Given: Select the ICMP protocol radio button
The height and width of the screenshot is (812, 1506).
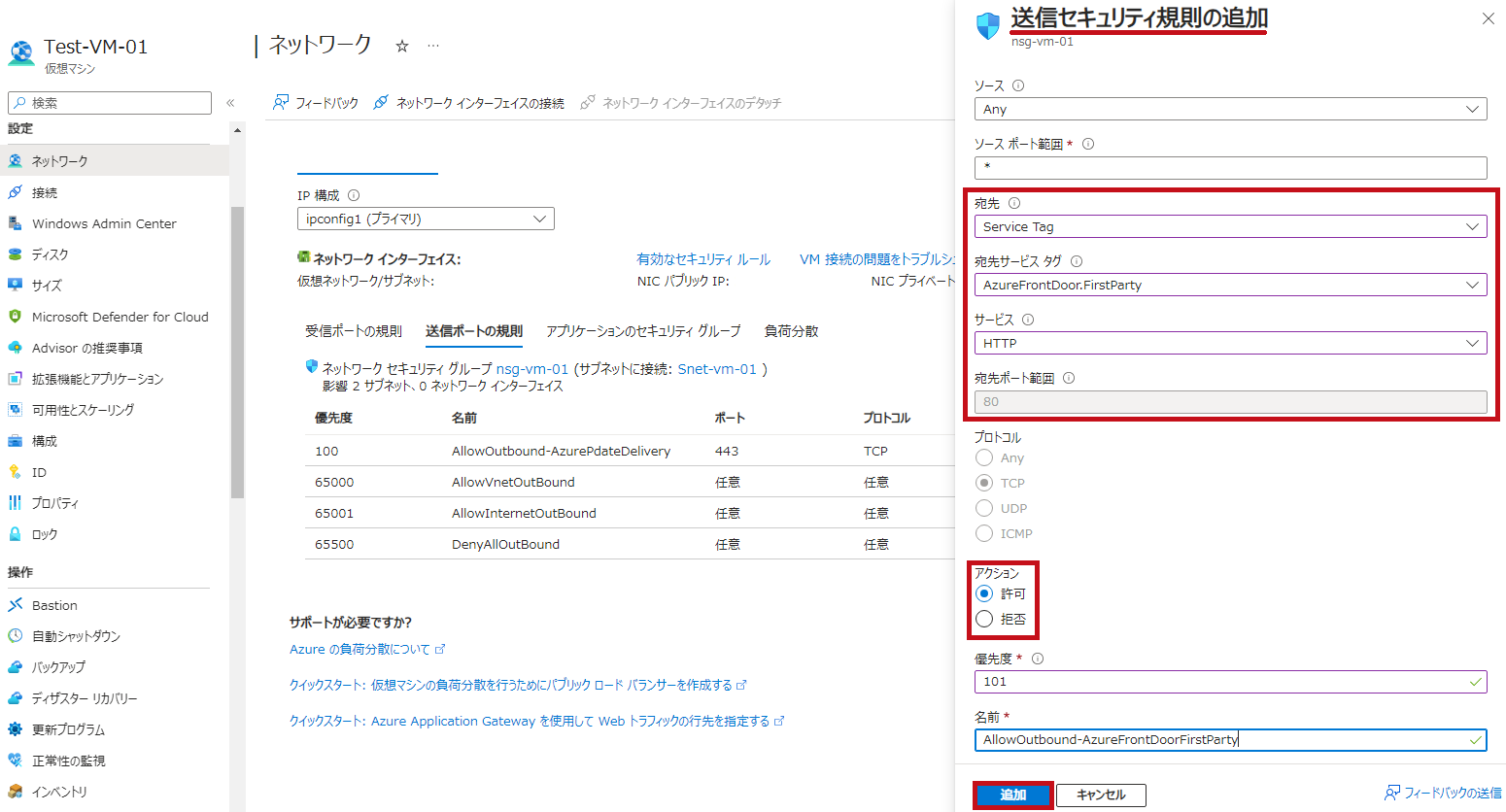Looking at the screenshot, I should click(x=984, y=533).
